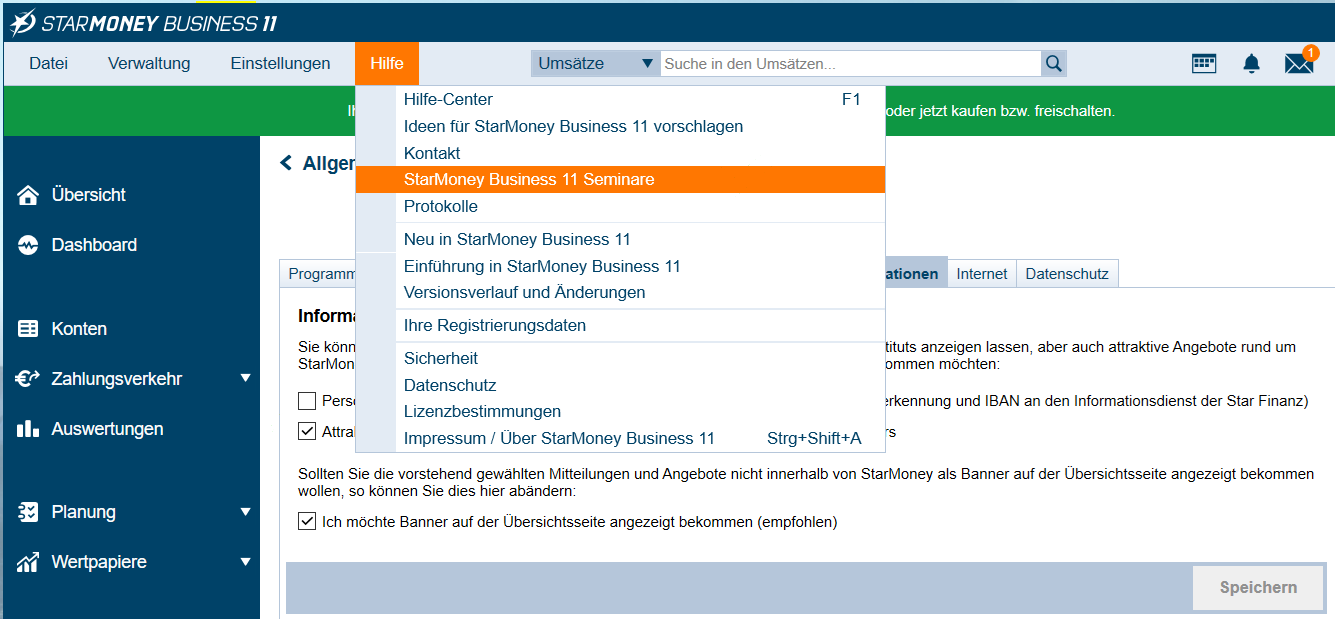Open Lizenzbestimmungen from the Hilfe menu

tap(482, 411)
